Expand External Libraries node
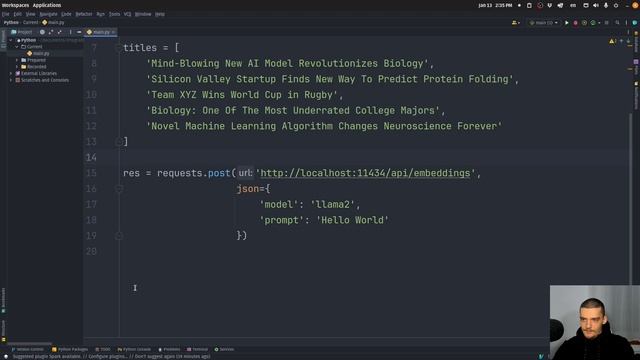The height and width of the screenshot is (360, 640). (11, 73)
